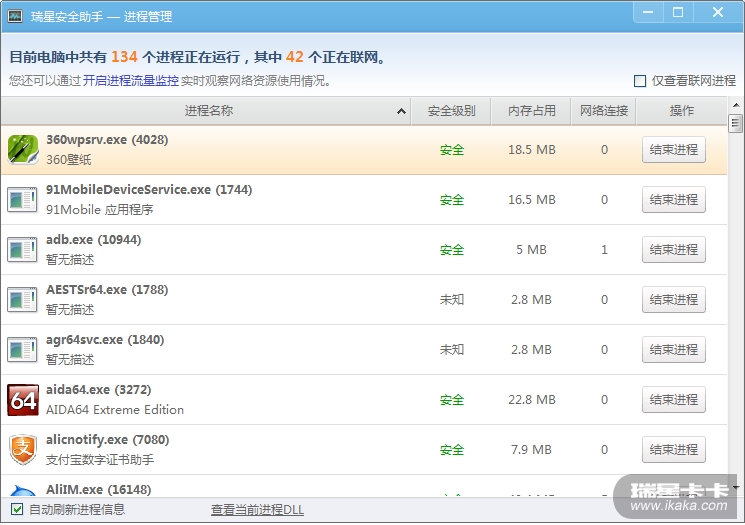Click the 安全 level for adb.exe
Image resolution: width=745 pixels, height=525 pixels.
(x=452, y=250)
